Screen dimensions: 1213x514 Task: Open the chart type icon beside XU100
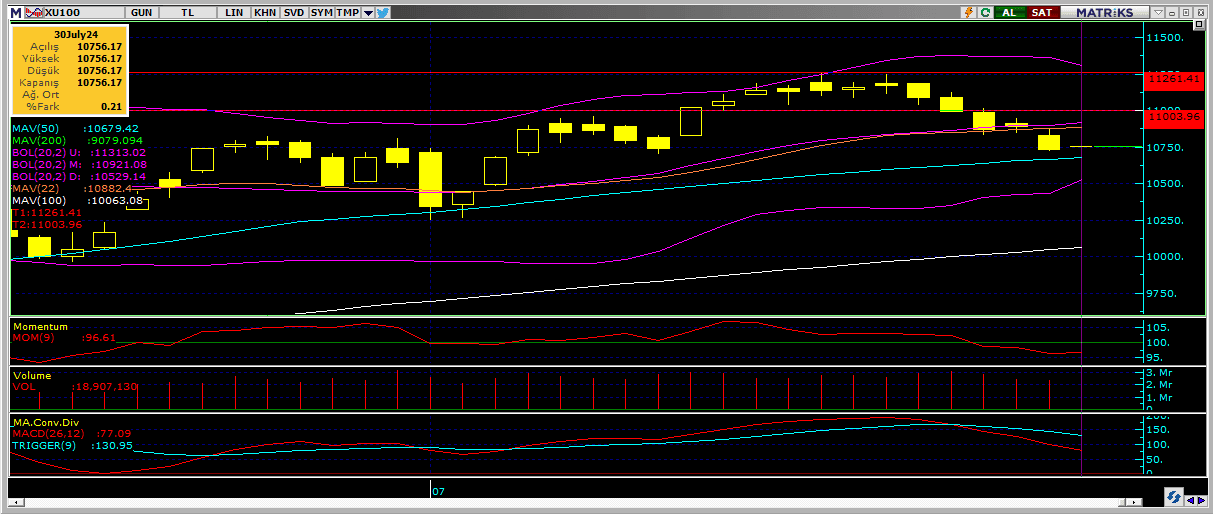[31, 12]
